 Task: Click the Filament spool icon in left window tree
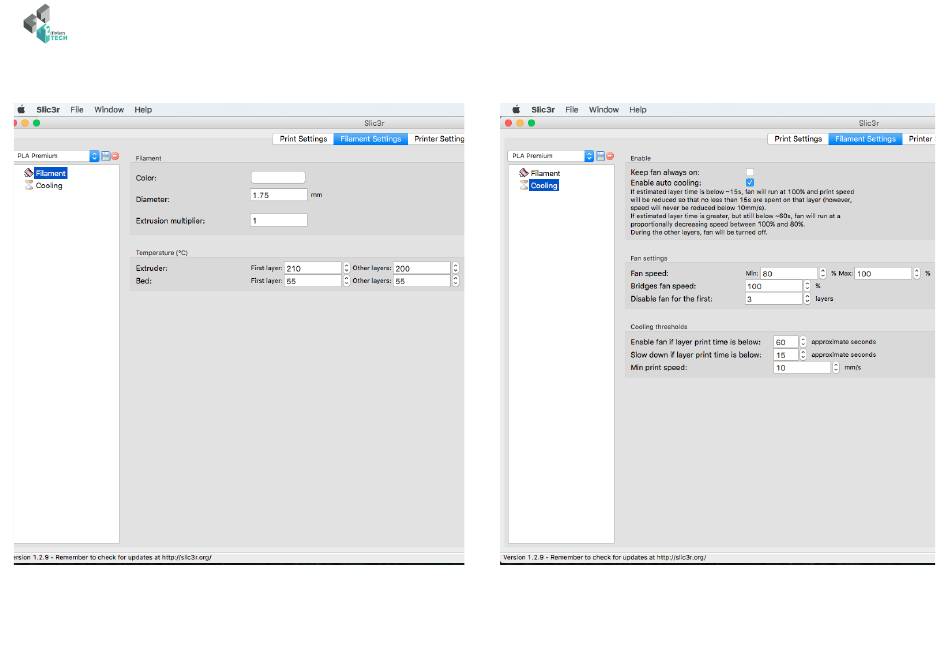(x=28, y=173)
